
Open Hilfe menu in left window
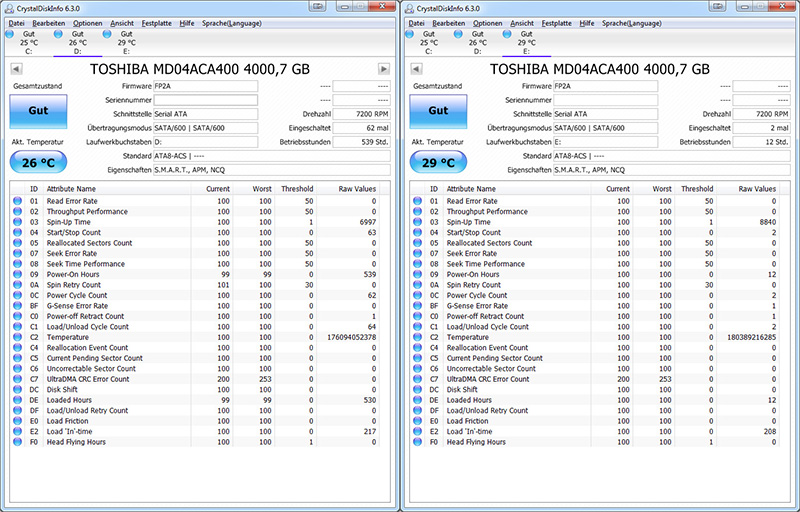187,23
